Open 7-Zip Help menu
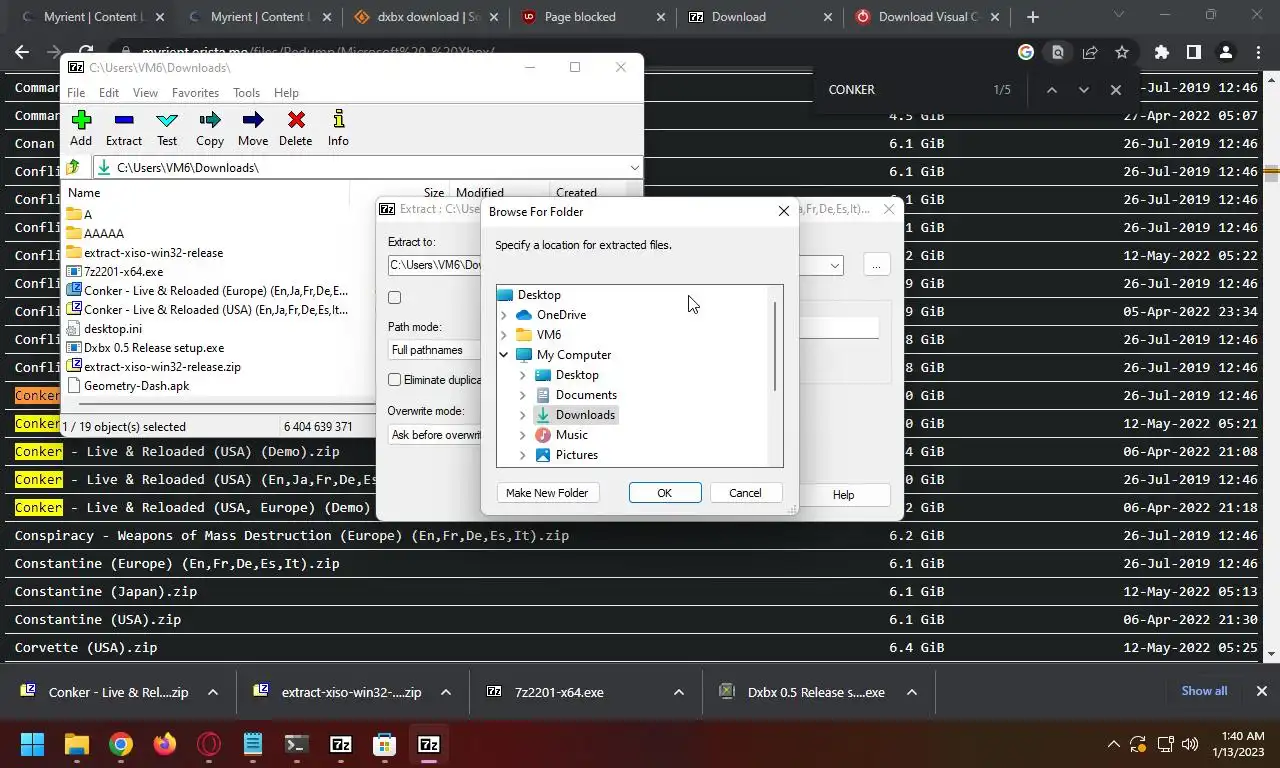 [286, 93]
